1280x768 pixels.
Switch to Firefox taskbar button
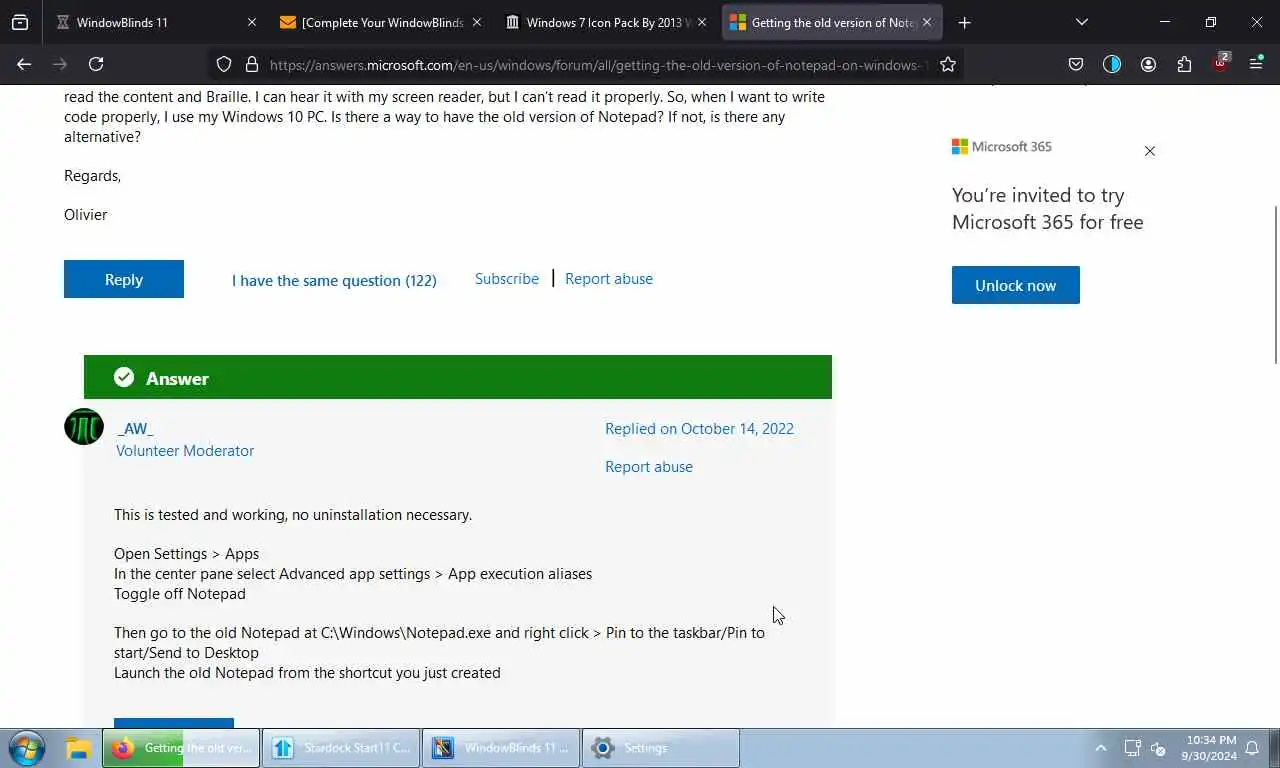(x=181, y=748)
